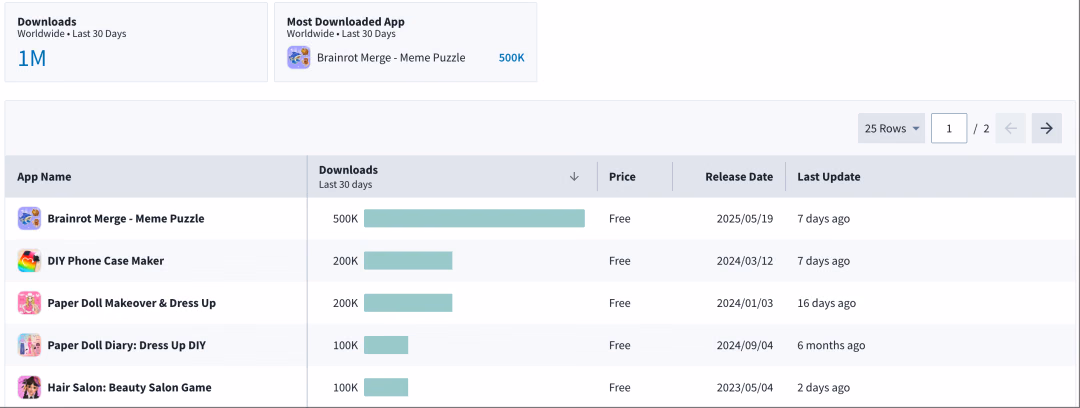Click release date 2024/03/12
The width and height of the screenshot is (1080, 408).
coord(745,261)
